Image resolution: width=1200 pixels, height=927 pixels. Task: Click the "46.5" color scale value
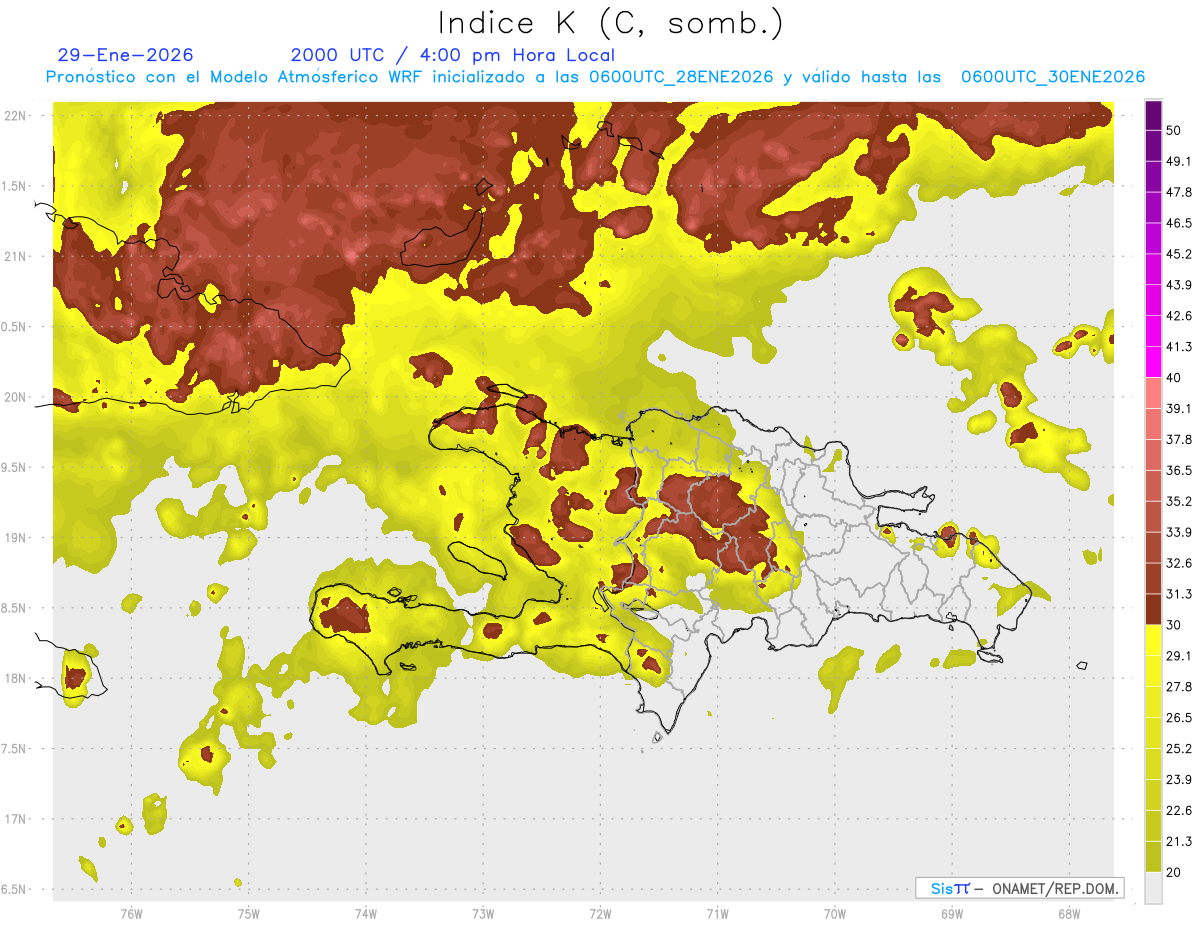[x=1178, y=223]
